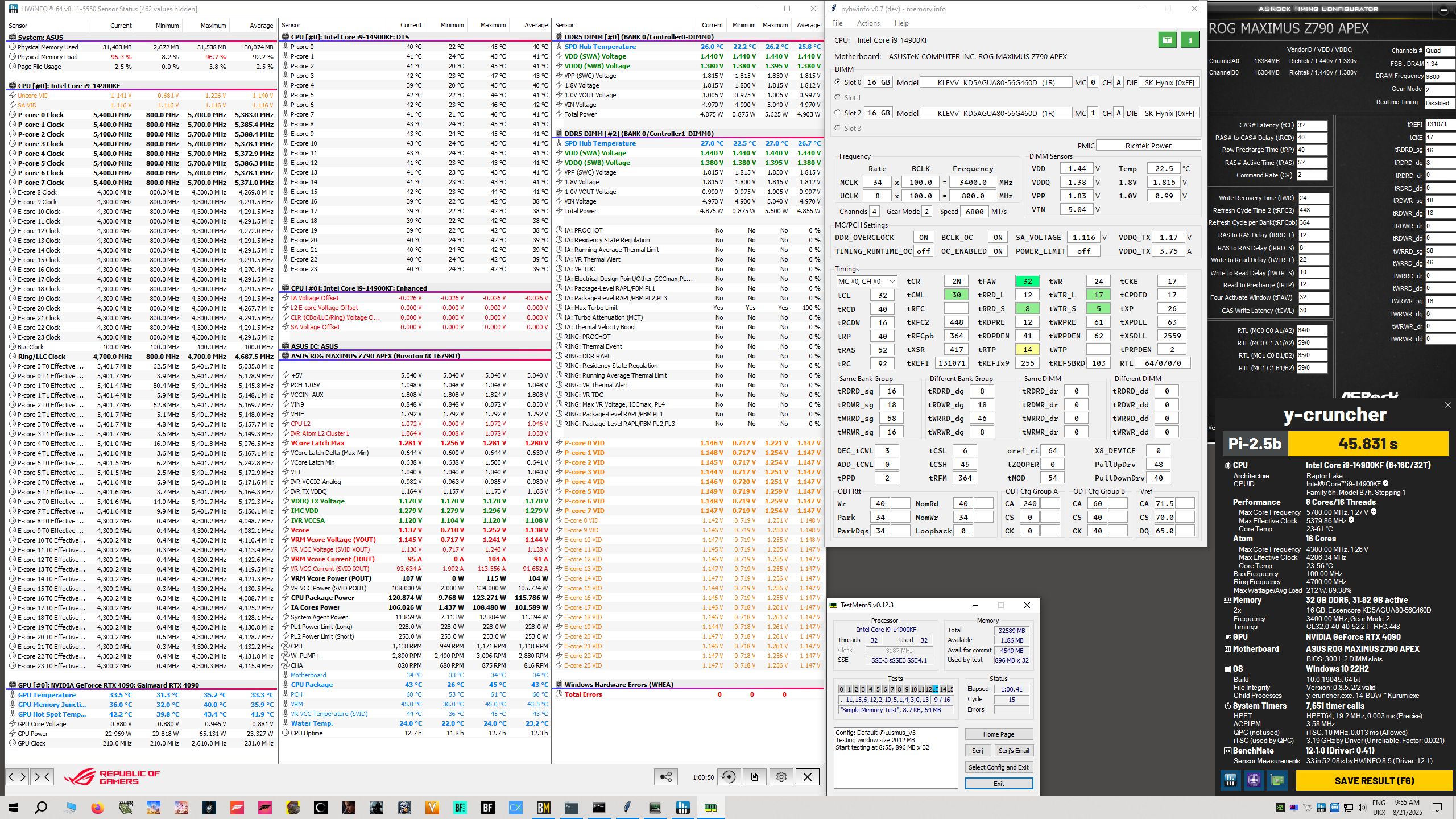
Task: Select the Slot 1 DIMM radio button
Action: pyautogui.click(x=838, y=97)
